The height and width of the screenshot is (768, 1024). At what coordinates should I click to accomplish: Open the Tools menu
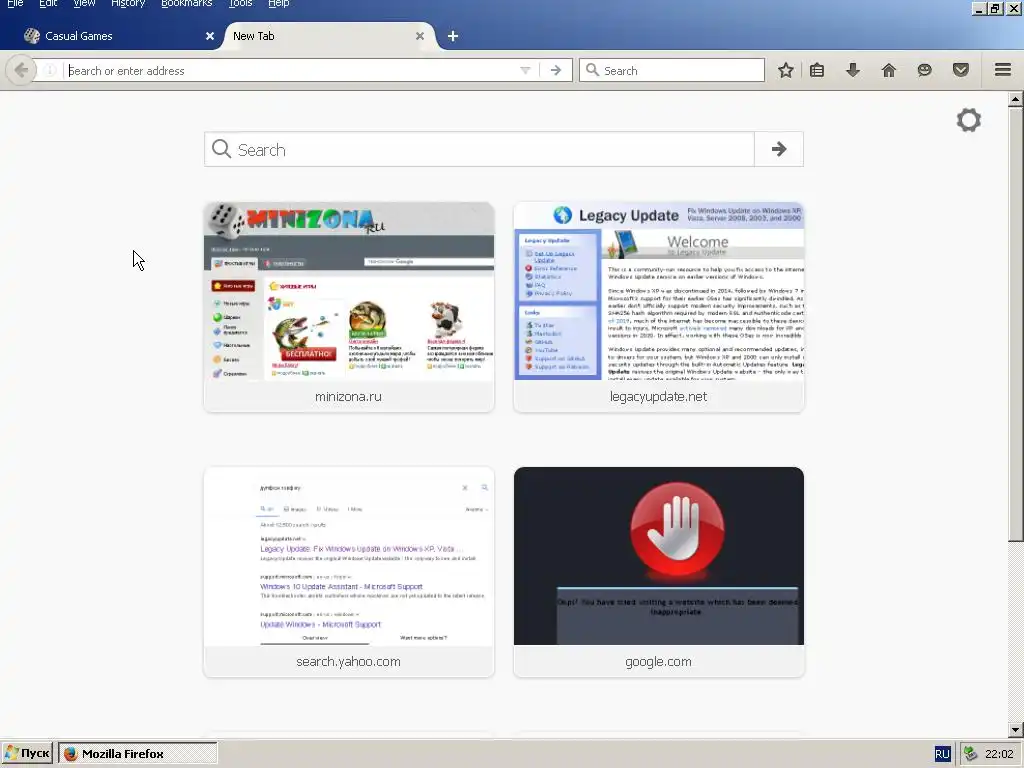(240, 4)
